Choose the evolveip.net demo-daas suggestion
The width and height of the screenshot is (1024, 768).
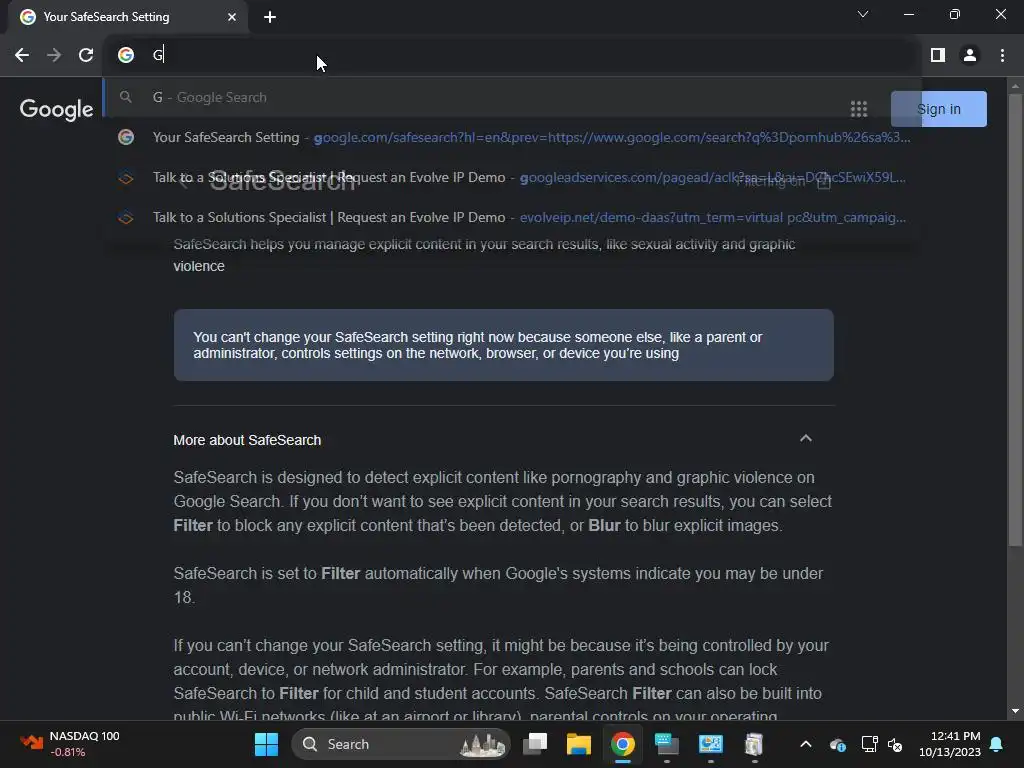click(x=513, y=217)
